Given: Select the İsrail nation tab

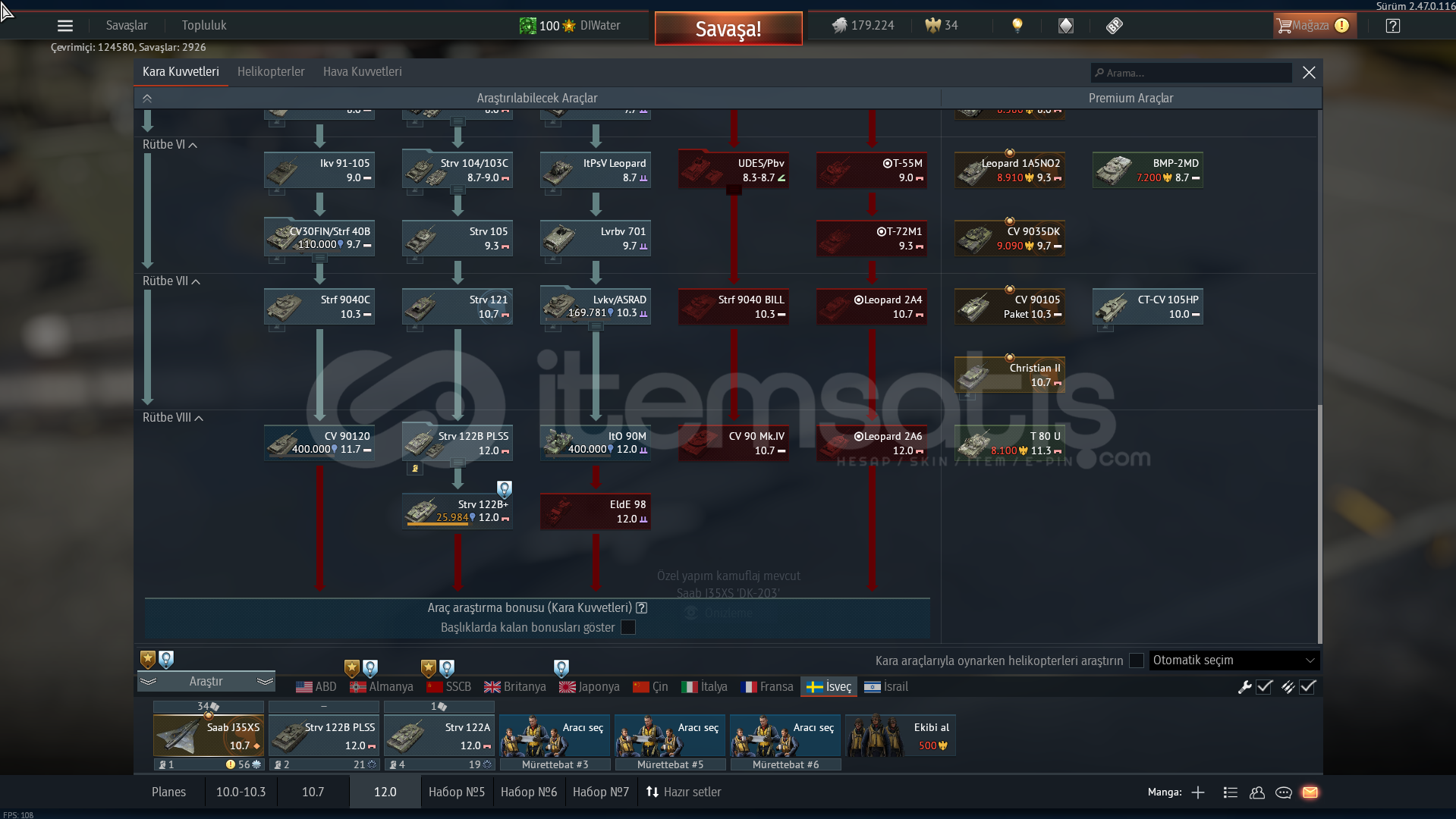Looking at the screenshot, I should tap(886, 687).
